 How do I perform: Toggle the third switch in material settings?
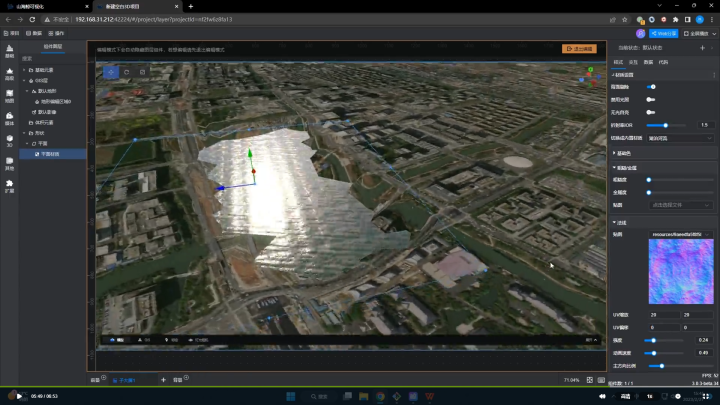click(x=651, y=112)
